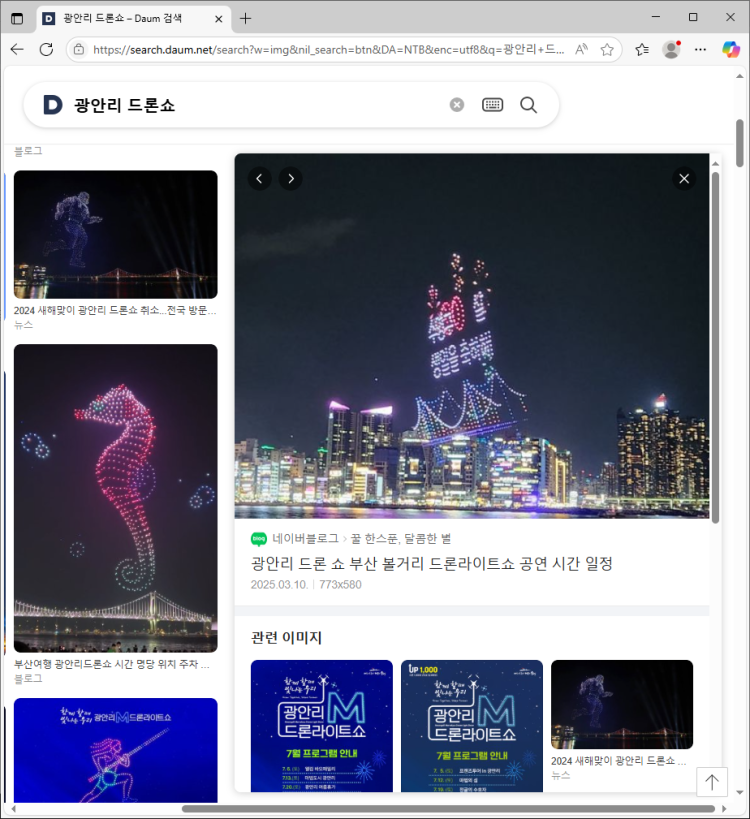The width and height of the screenshot is (750, 819).
Task: Open seahorse drone show thumbnail
Action: click(115, 498)
